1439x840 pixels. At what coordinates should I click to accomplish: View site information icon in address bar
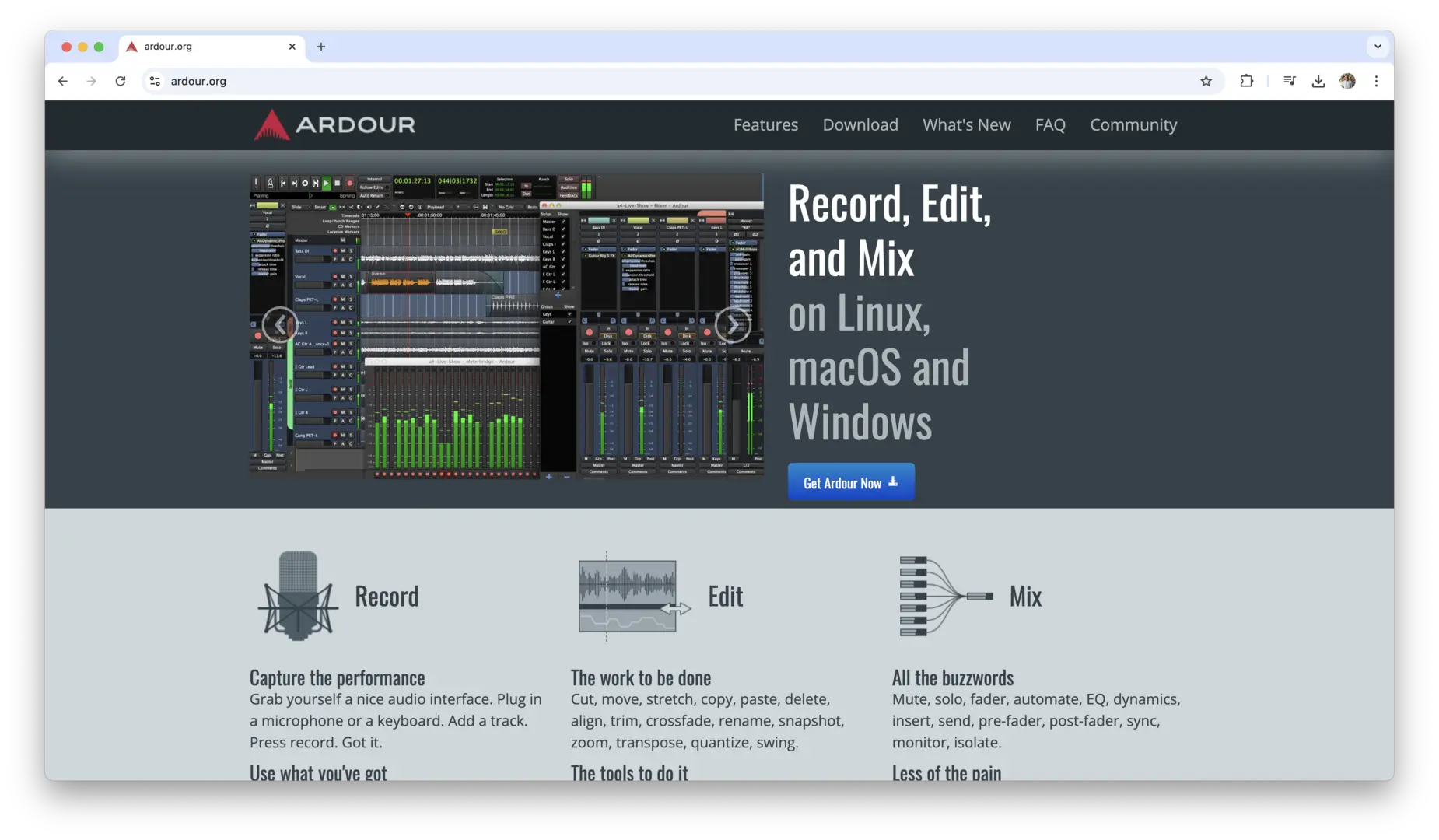155,81
